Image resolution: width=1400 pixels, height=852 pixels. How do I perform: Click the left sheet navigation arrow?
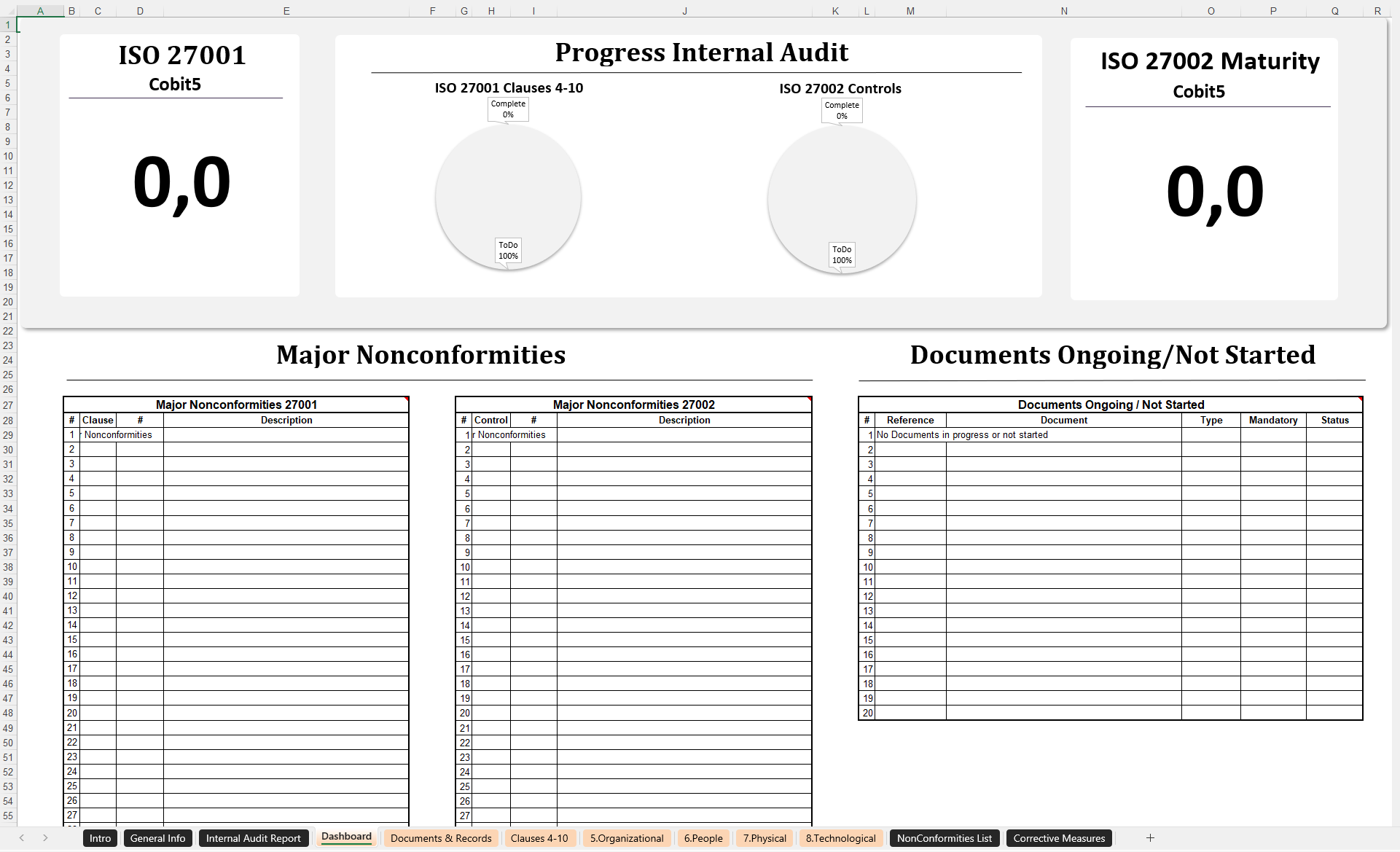coord(21,838)
